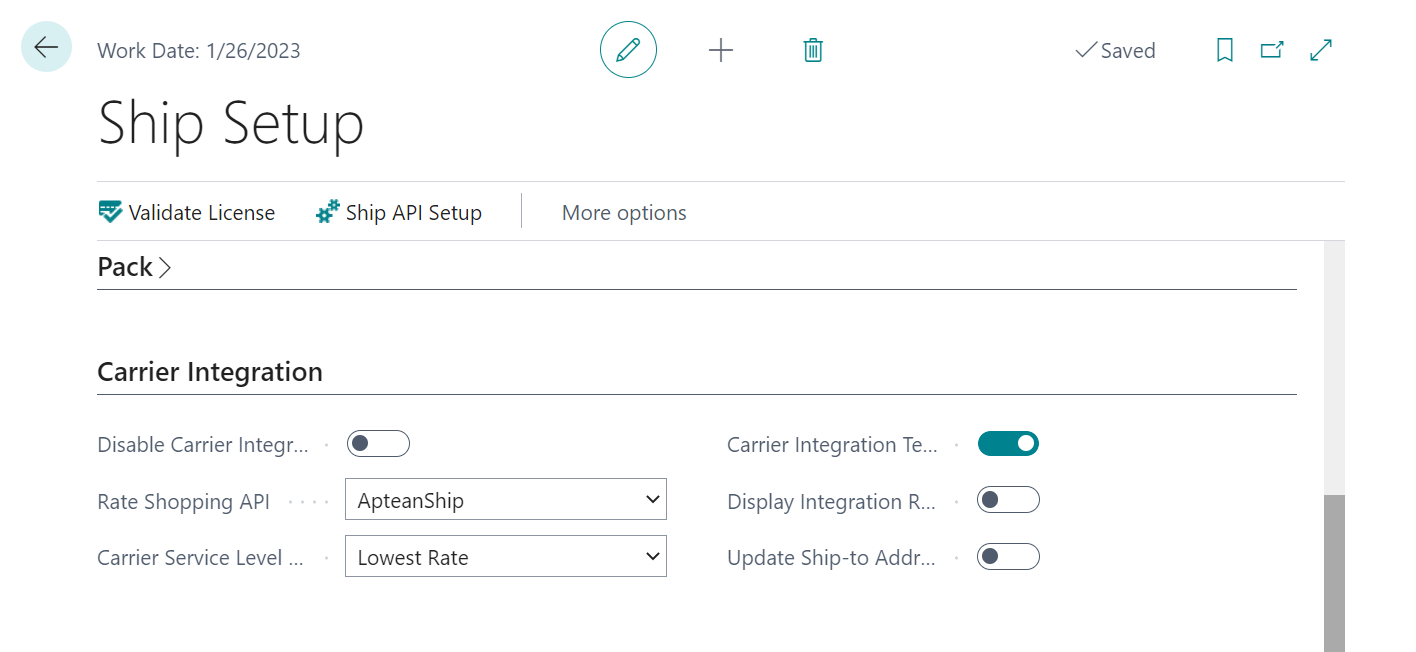Click the plus icon to create new

[720, 50]
